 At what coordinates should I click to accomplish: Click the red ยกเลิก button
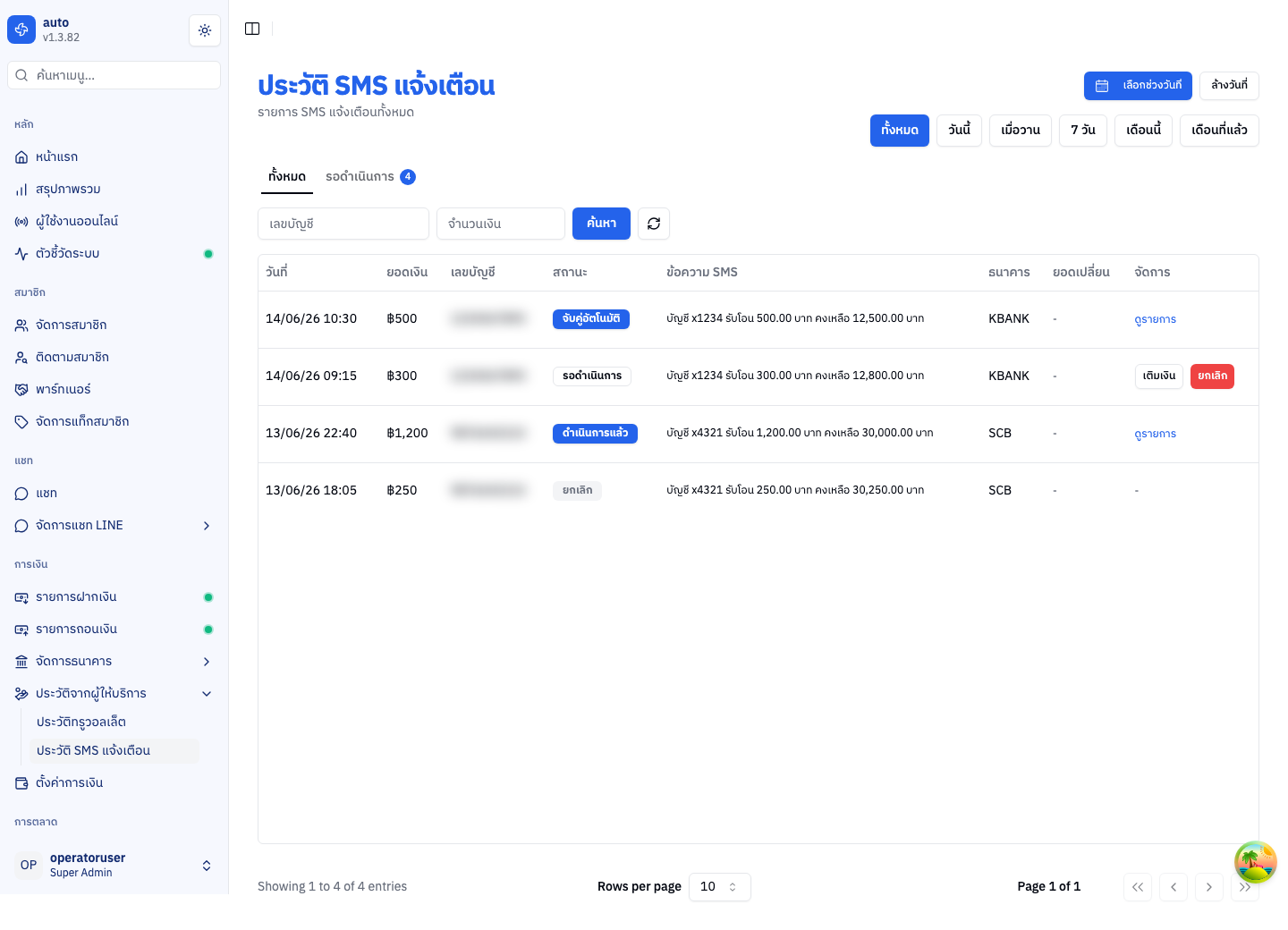(x=1213, y=376)
